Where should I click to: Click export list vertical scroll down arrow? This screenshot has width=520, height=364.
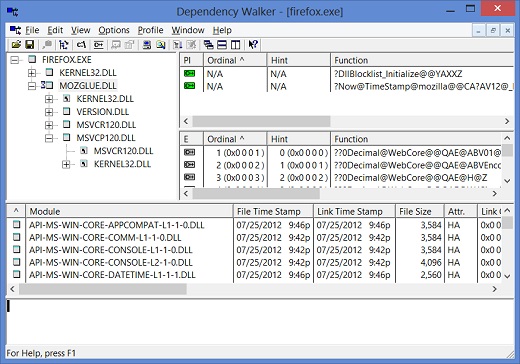tap(507, 181)
